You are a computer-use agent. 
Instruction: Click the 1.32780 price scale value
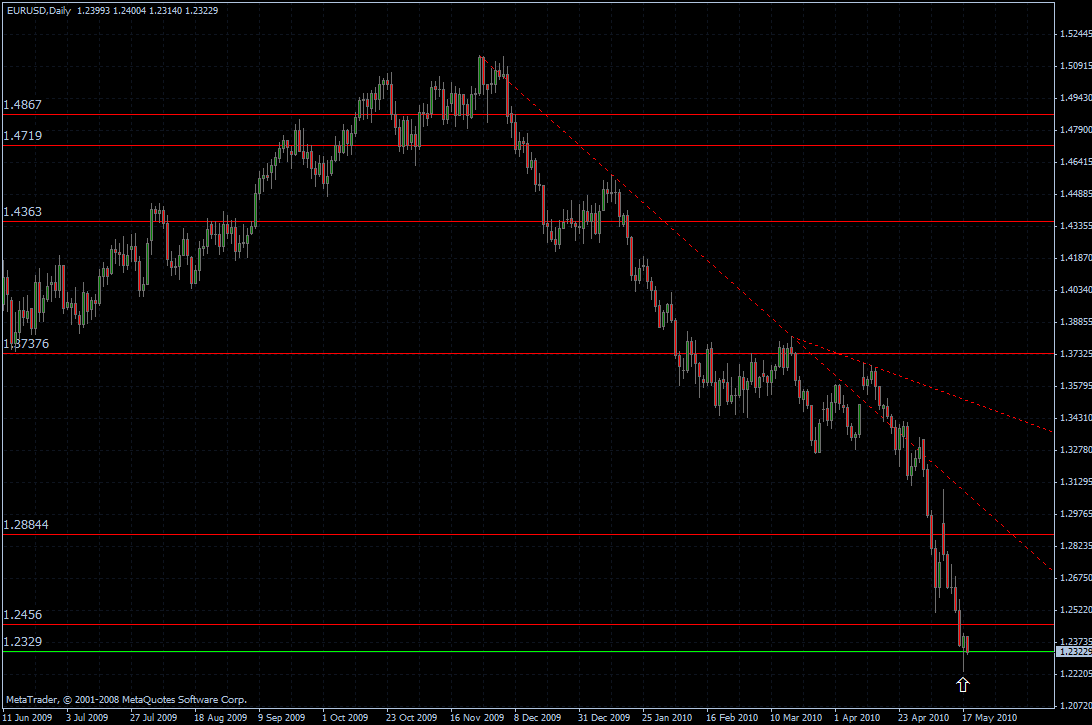(x=1075, y=450)
